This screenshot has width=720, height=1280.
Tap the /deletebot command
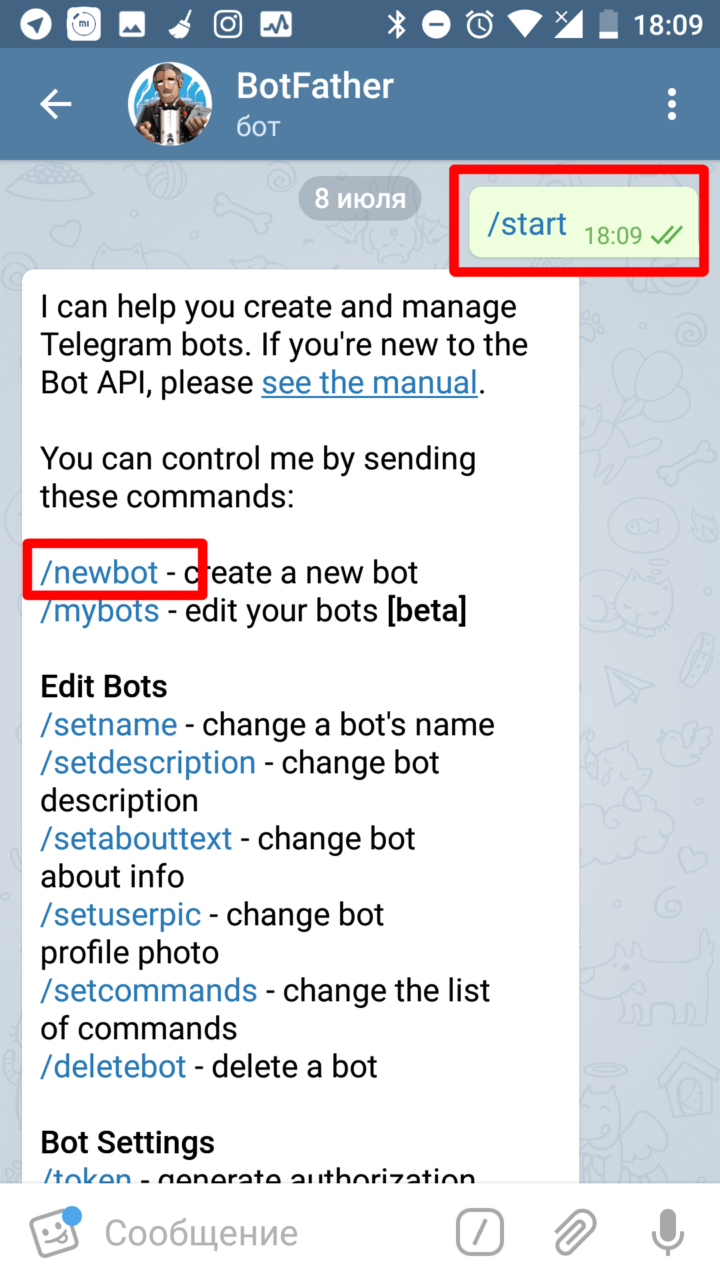pyautogui.click(x=113, y=1066)
